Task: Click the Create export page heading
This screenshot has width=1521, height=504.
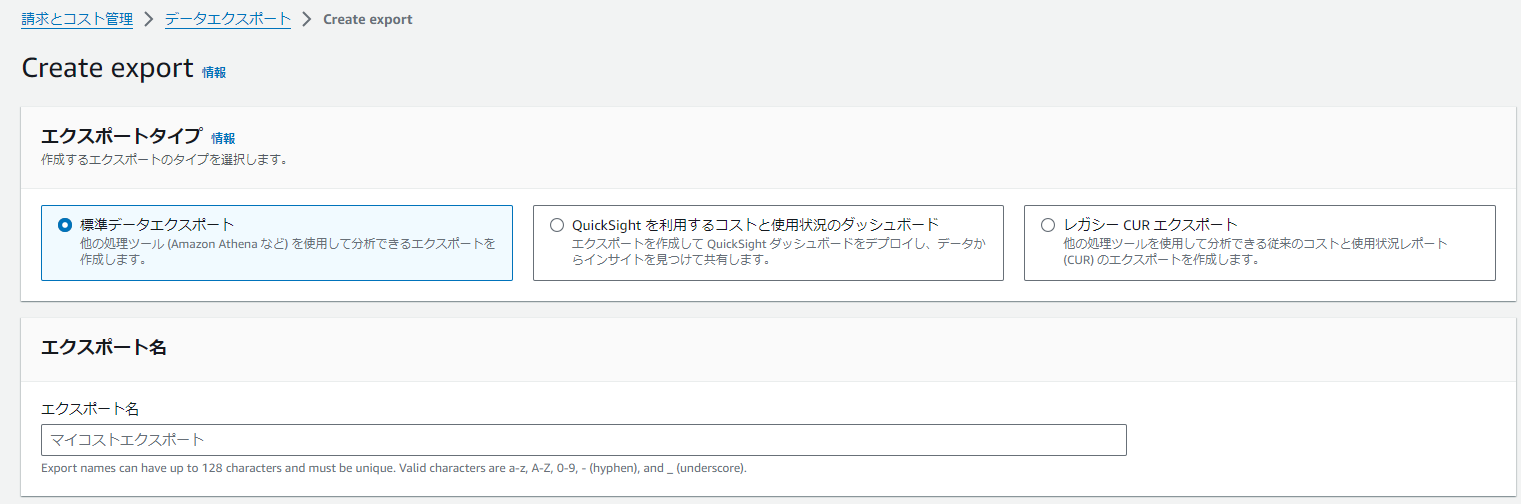Action: [107, 68]
